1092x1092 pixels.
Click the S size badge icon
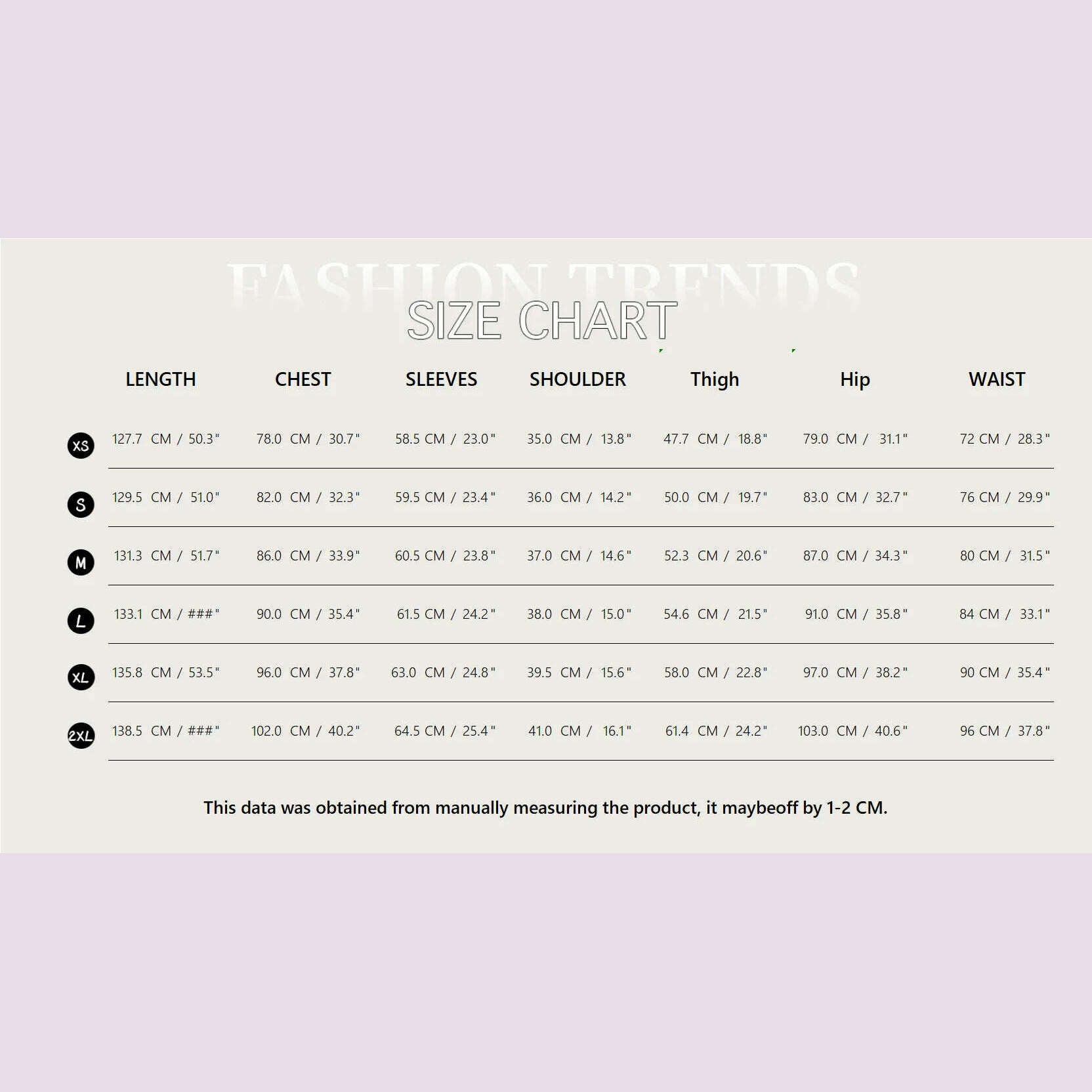point(81,504)
